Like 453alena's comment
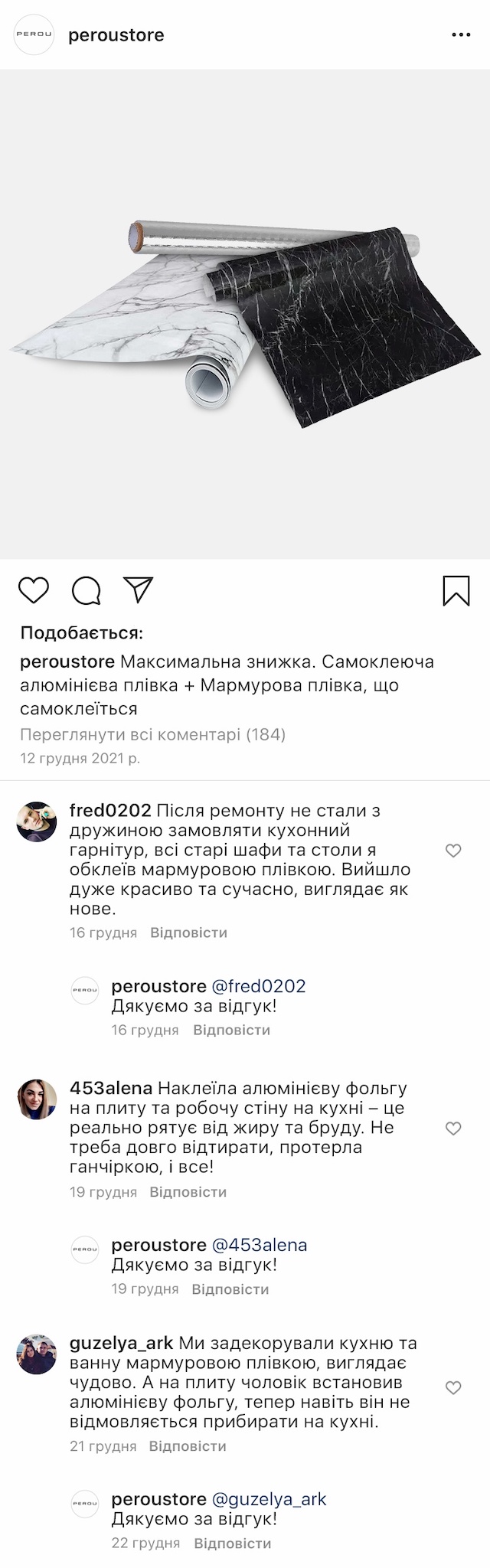This screenshot has height=1568, width=490. pyautogui.click(x=453, y=1129)
